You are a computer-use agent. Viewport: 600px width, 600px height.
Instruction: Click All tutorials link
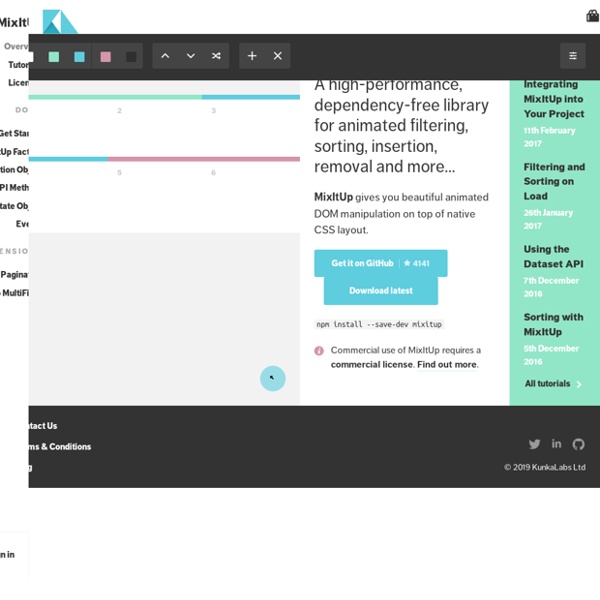click(548, 383)
